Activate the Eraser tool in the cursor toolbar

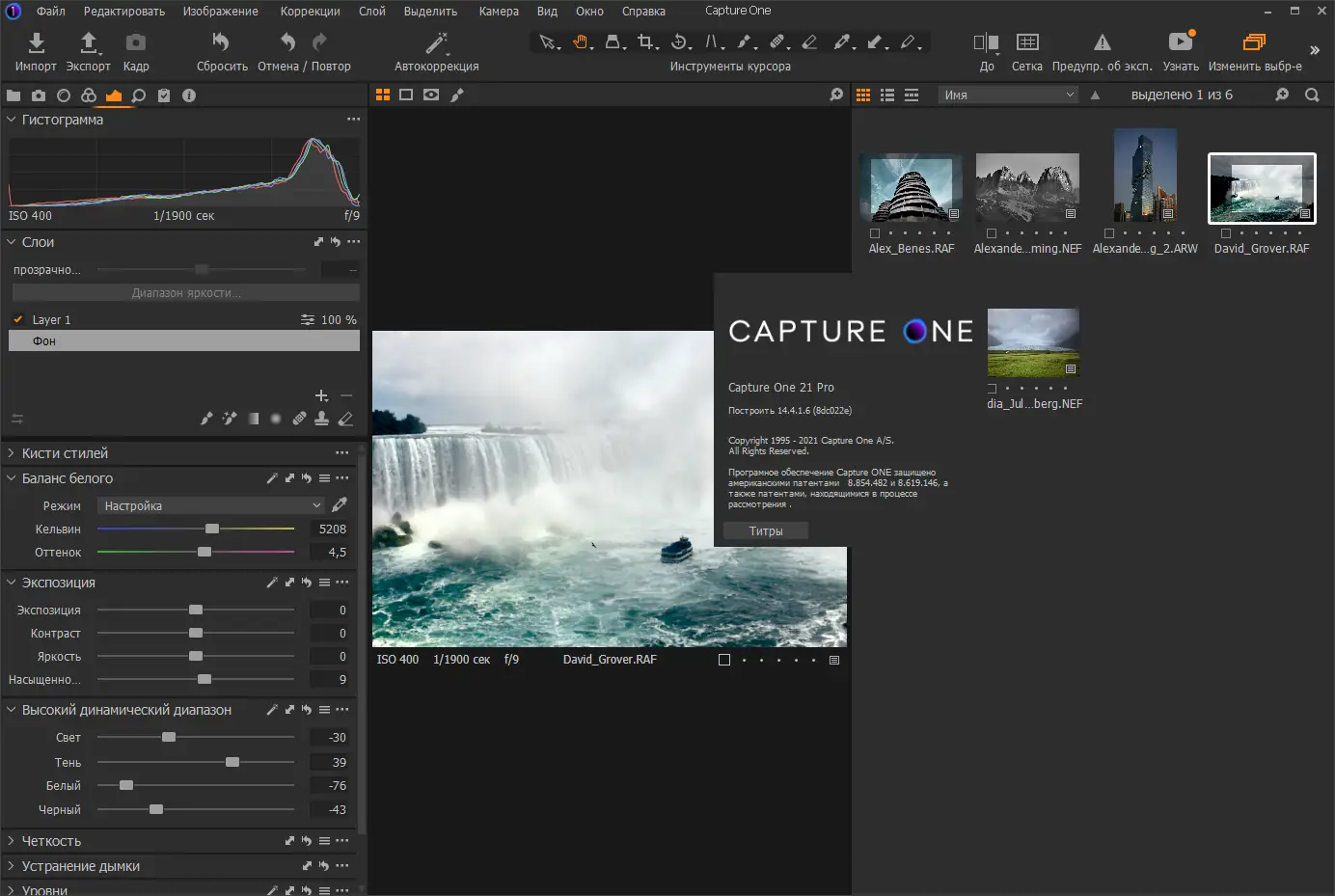808,42
